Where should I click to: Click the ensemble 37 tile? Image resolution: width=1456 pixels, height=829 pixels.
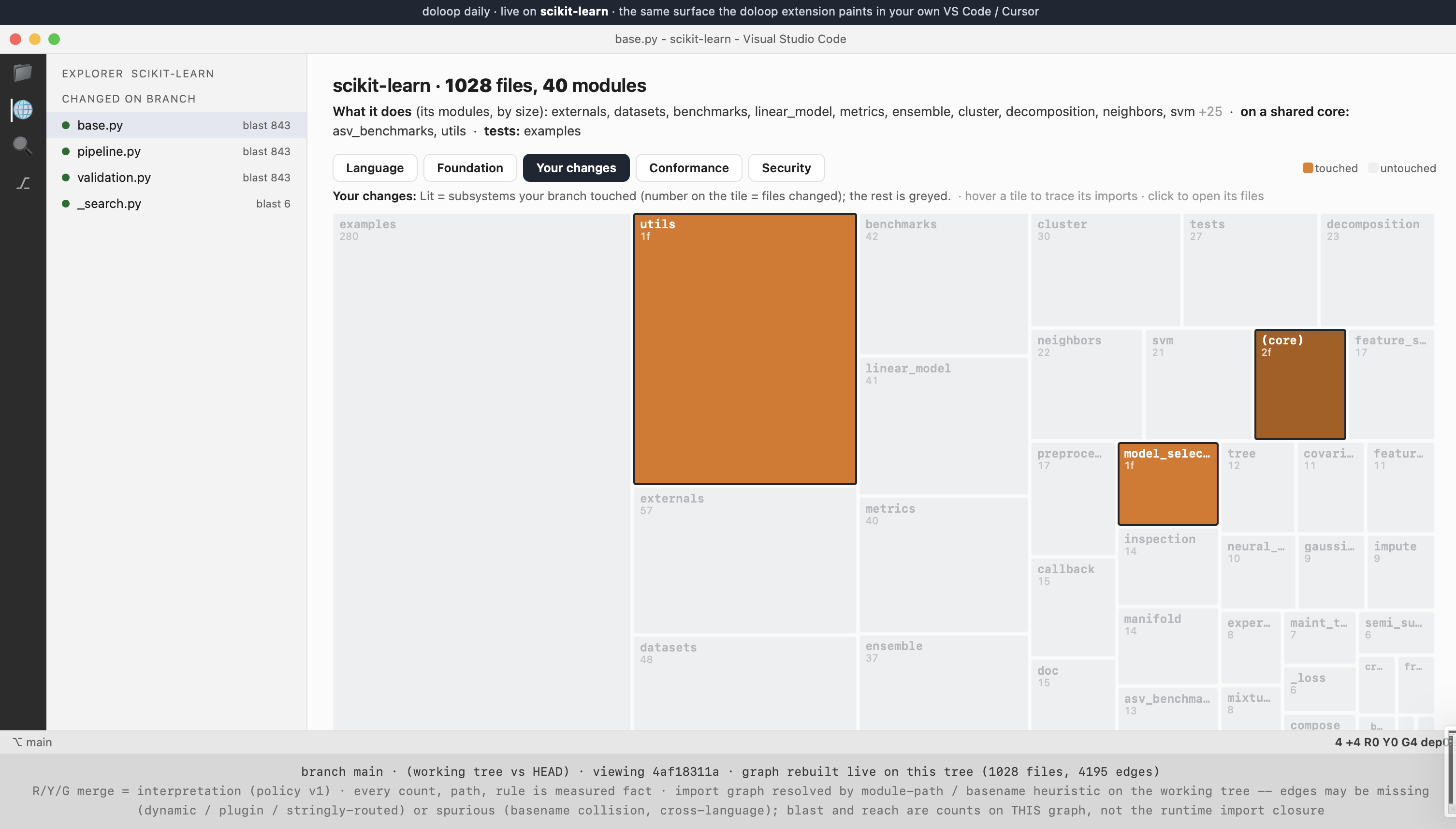coord(944,682)
